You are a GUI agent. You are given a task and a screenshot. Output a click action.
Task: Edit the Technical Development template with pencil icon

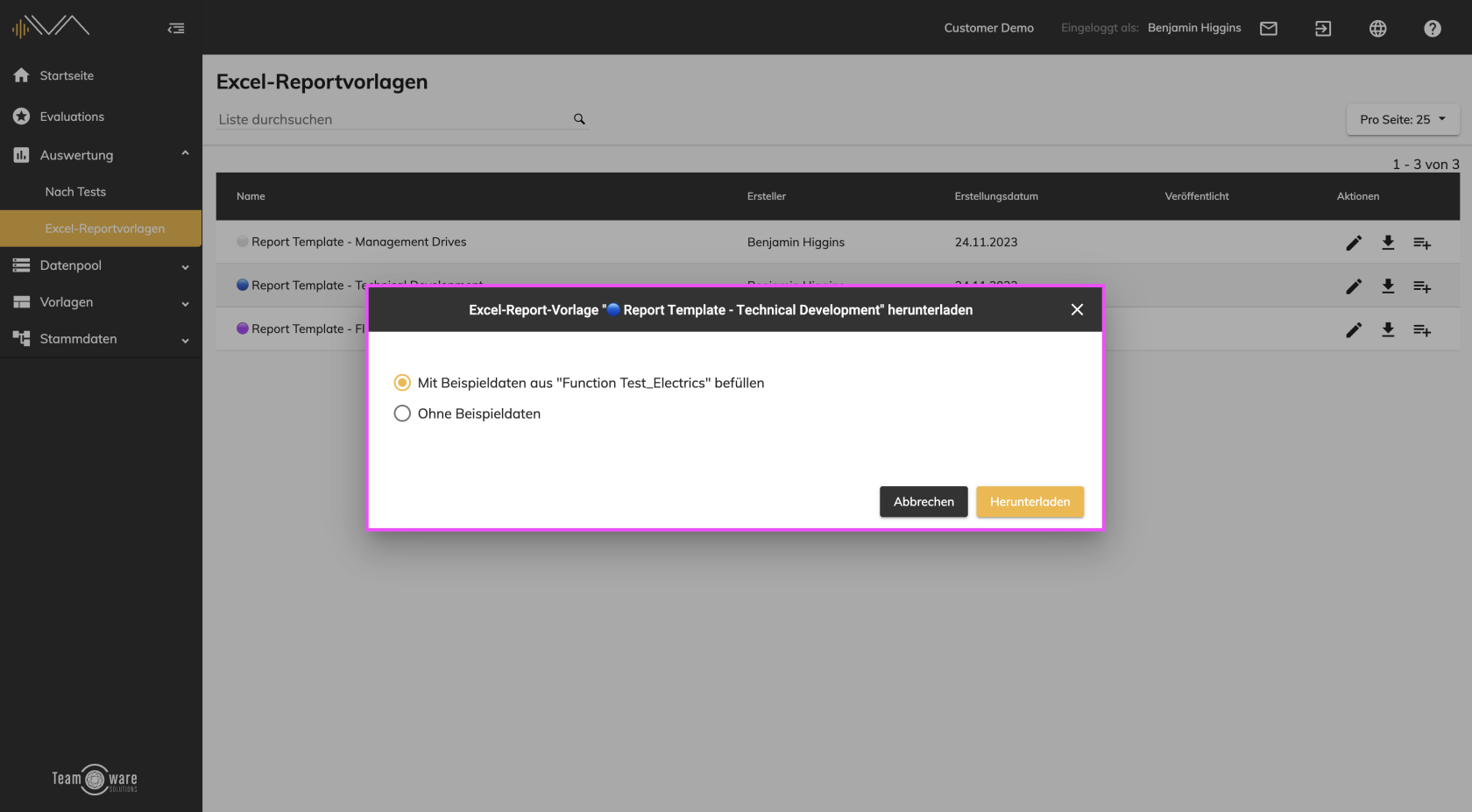1354,286
